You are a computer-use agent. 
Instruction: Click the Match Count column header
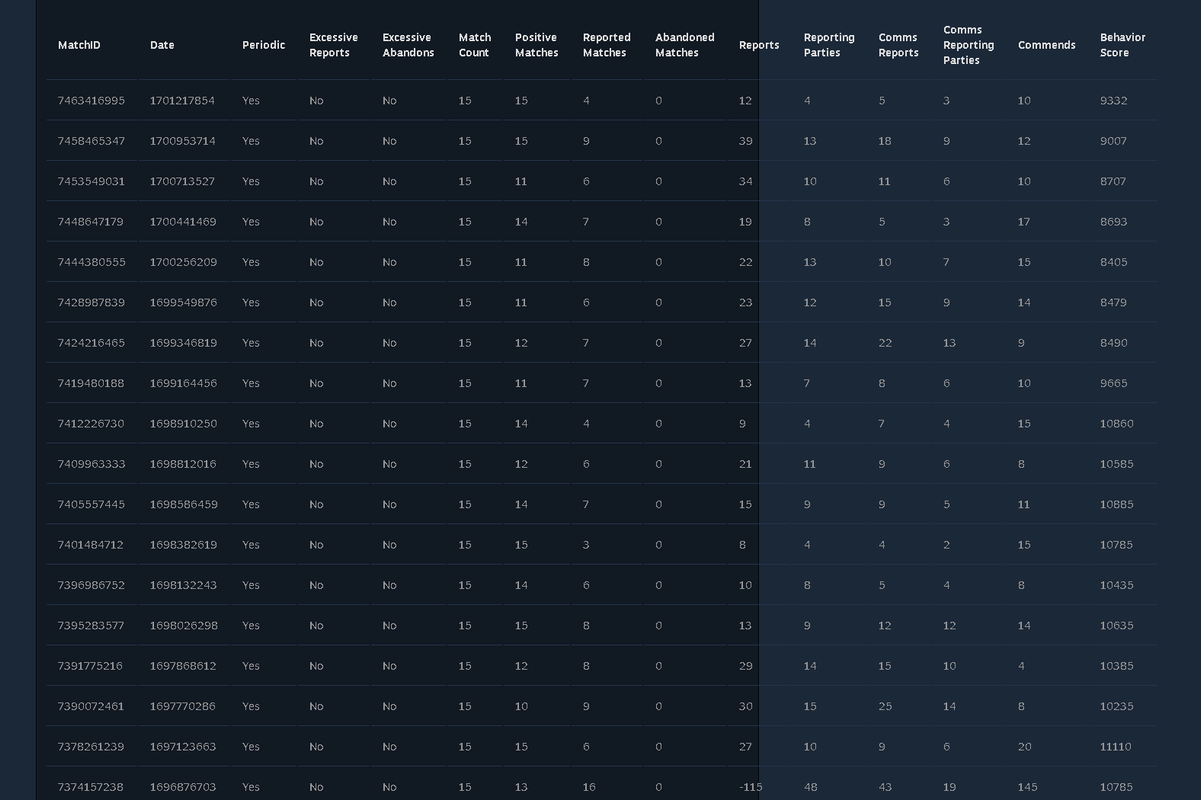click(475, 45)
